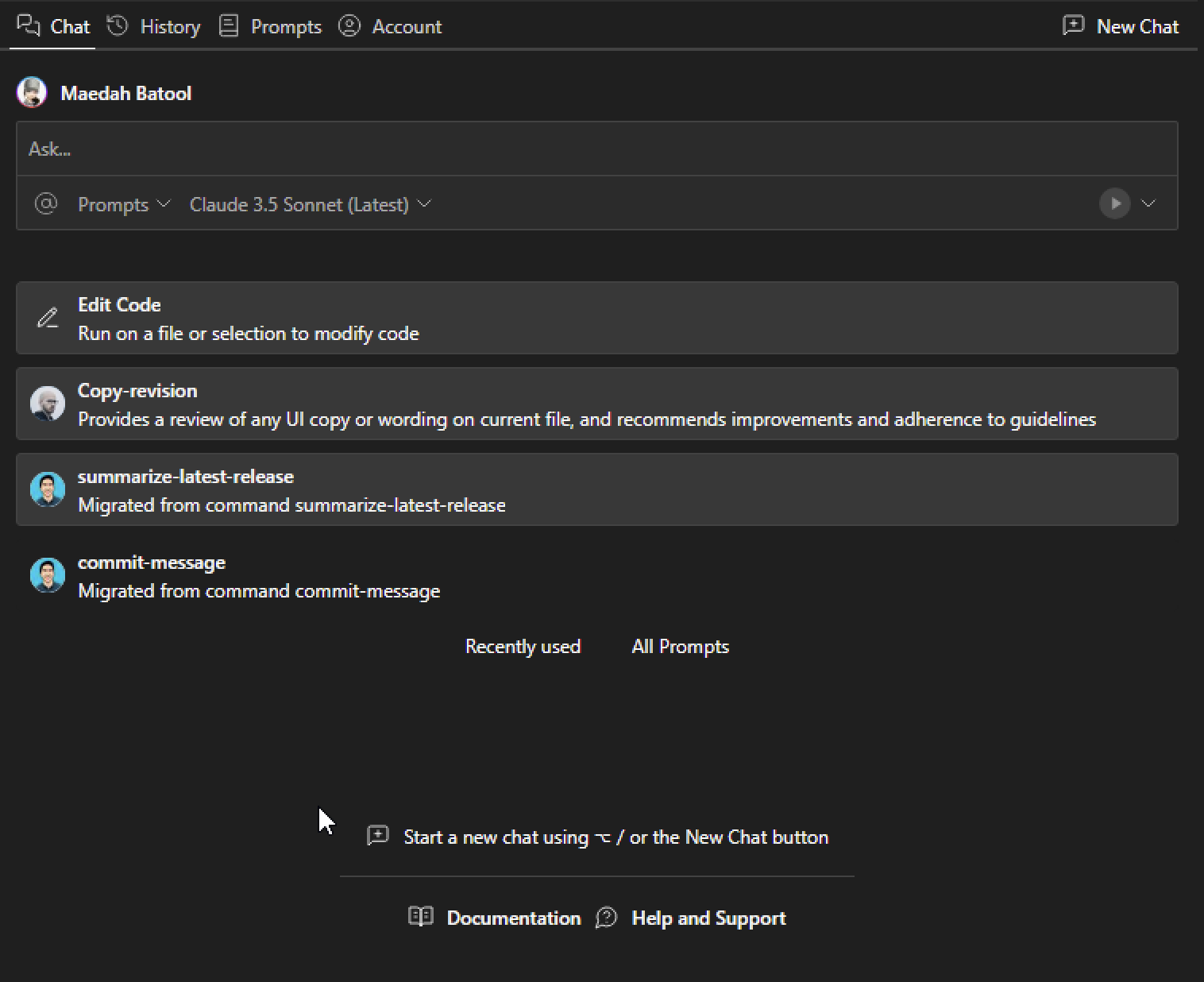Go to the Account tab
The width and height of the screenshot is (1204, 982).
click(390, 26)
